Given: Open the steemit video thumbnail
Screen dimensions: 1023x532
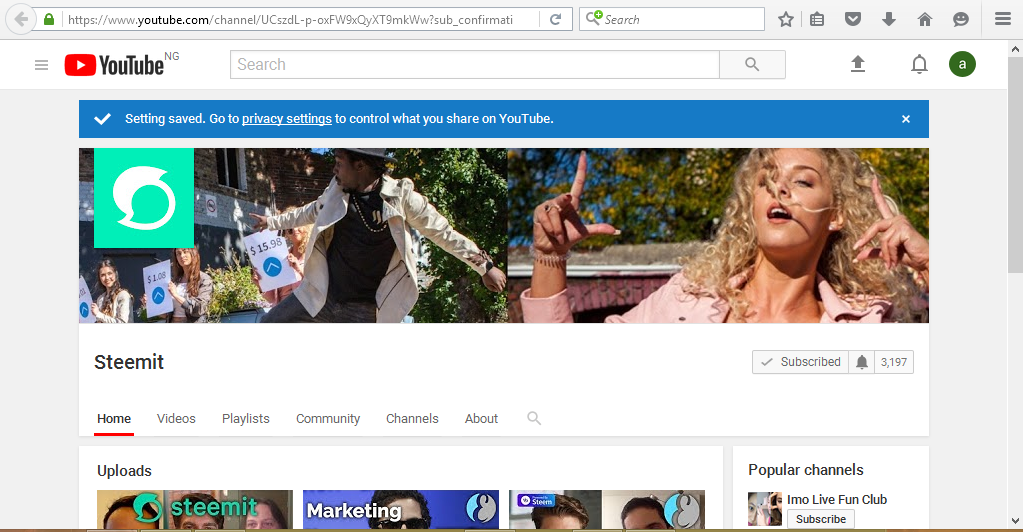Looking at the screenshot, I should tap(195, 510).
